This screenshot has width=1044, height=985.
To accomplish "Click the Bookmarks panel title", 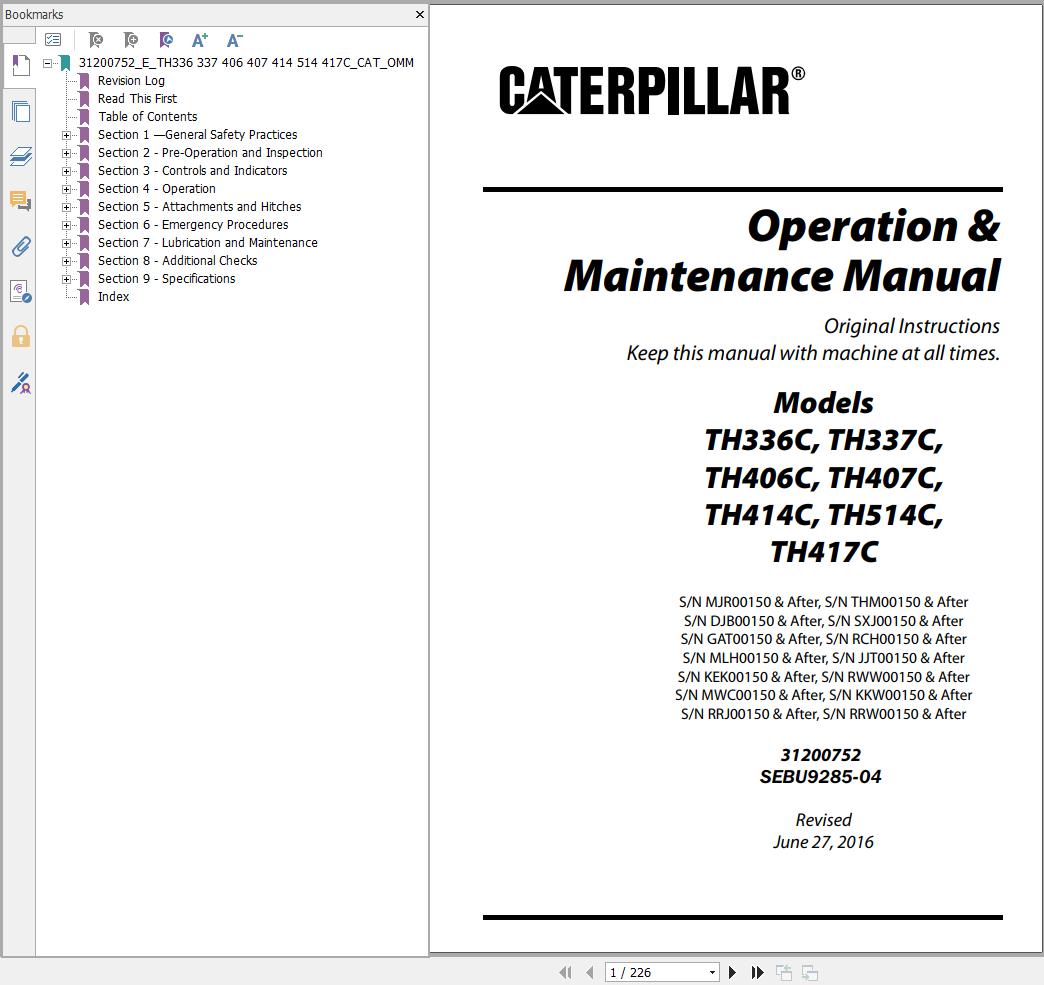I will point(34,14).
